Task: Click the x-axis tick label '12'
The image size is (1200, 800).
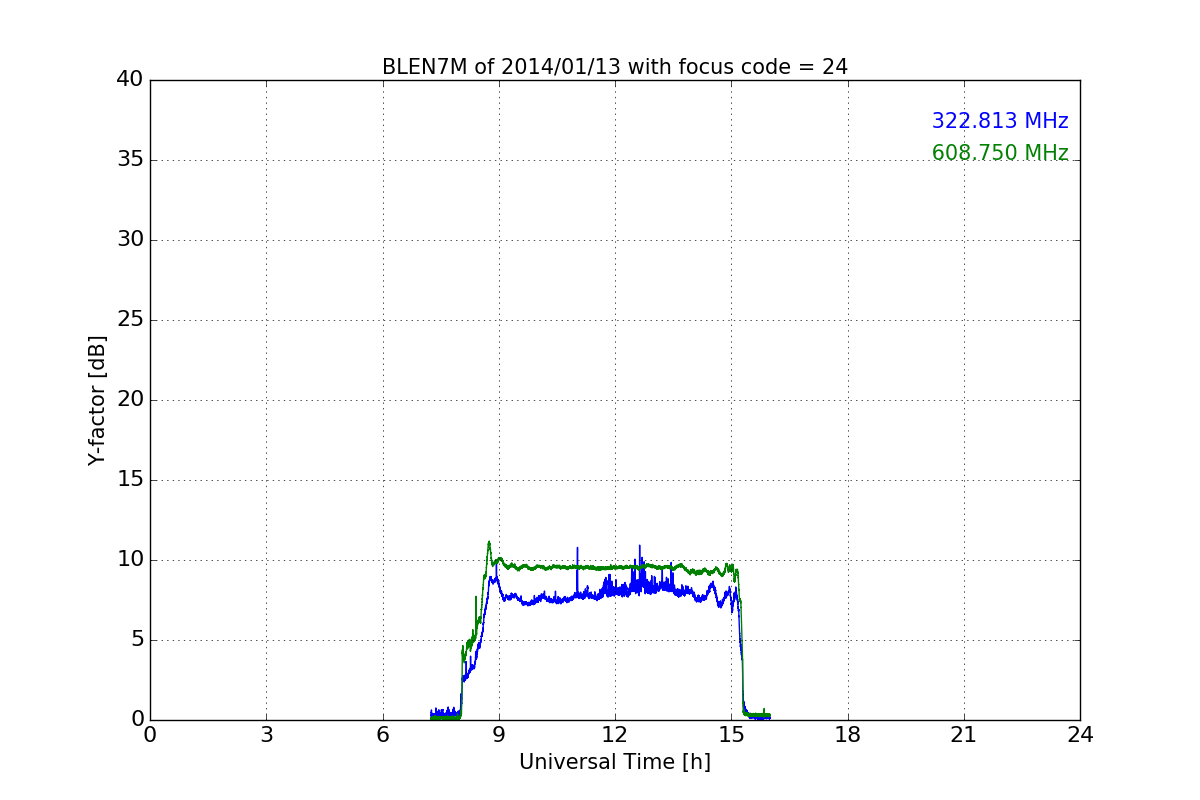Action: coord(615,735)
